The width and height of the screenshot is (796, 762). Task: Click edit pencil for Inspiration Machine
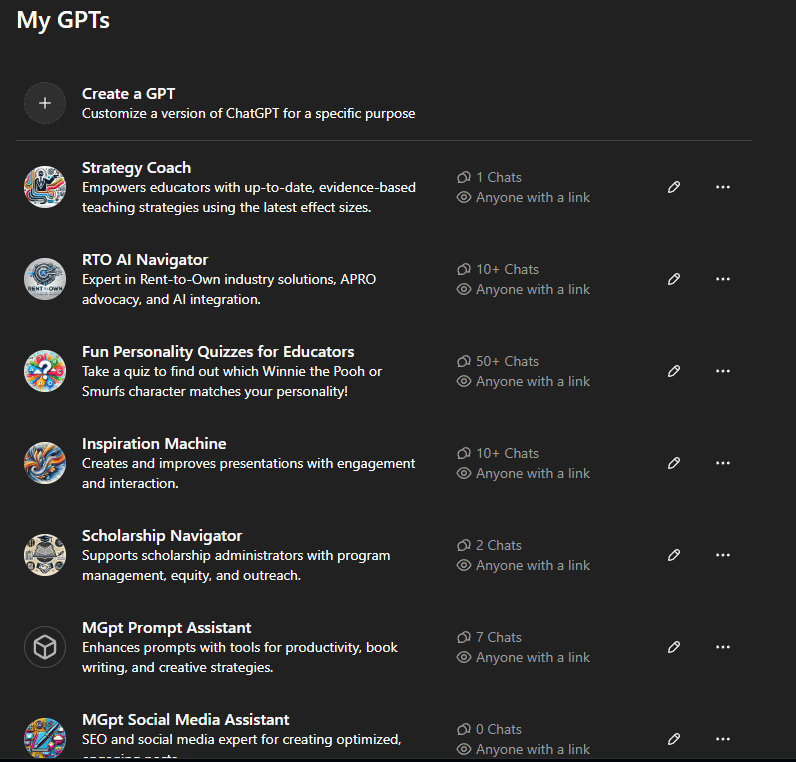point(674,463)
